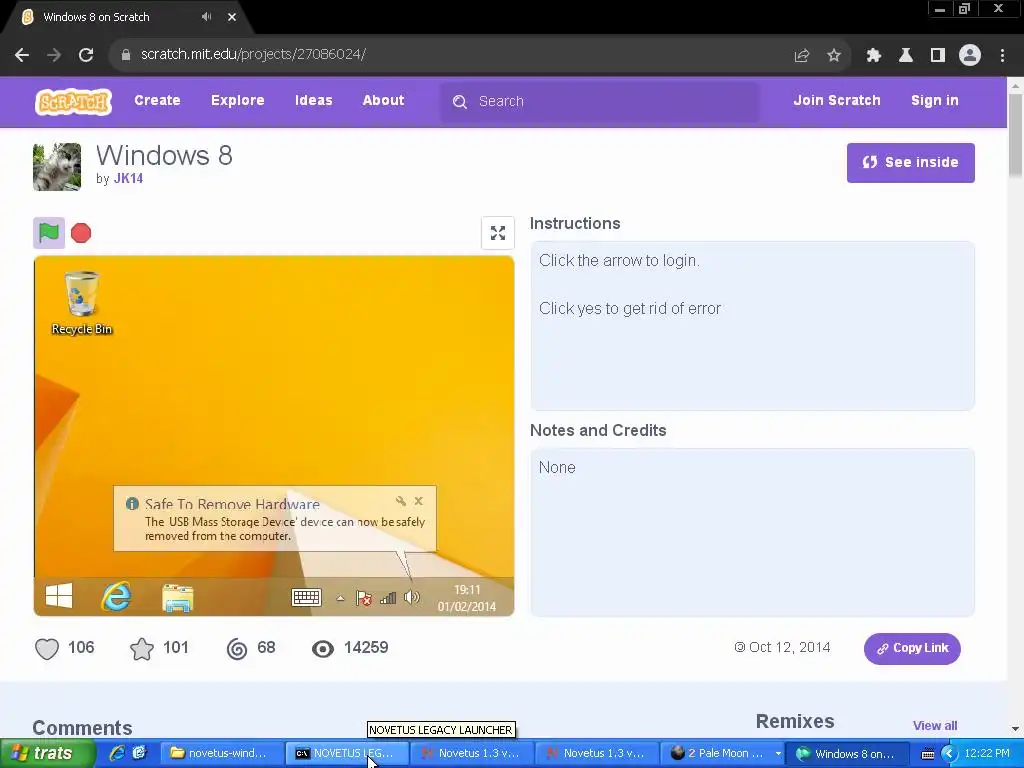Viewport: 1024px width, 768px height.
Task: Mute the Windows 8 on Scratch tab audio
Action: (x=206, y=17)
